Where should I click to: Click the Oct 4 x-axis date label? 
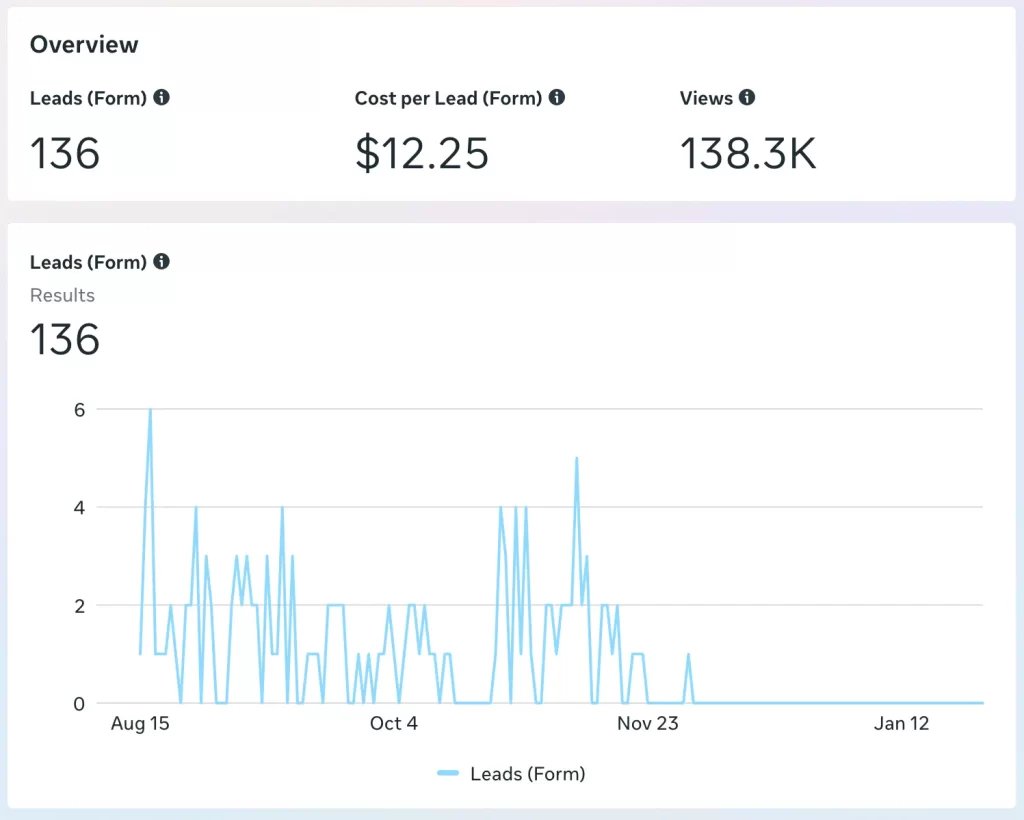[x=393, y=723]
